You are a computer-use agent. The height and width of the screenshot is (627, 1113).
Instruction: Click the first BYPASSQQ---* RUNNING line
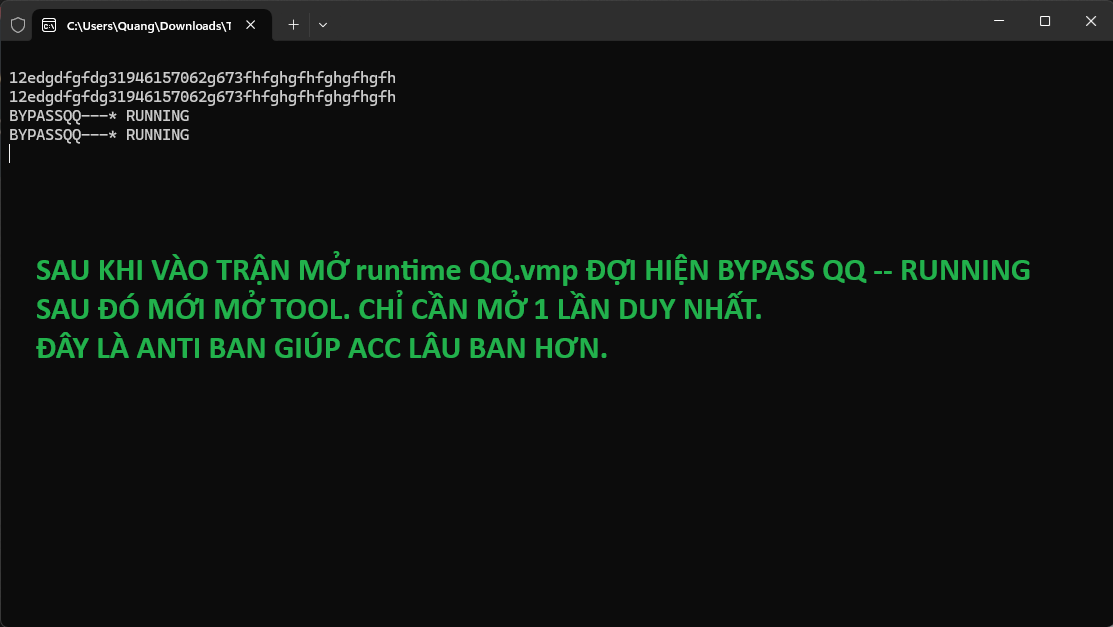point(99,116)
